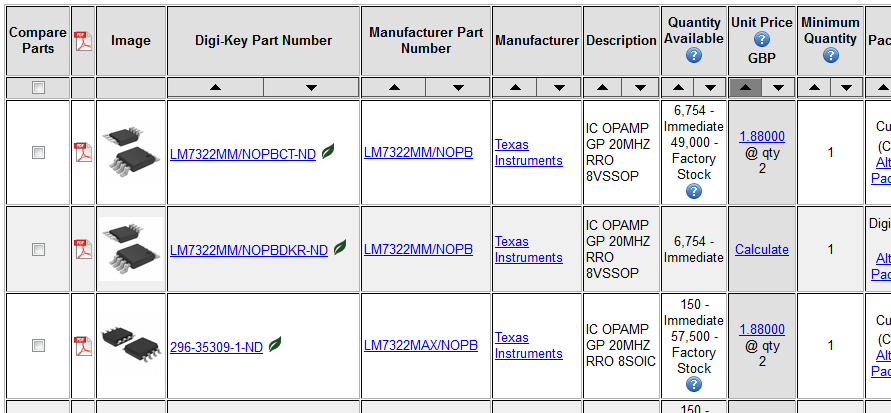
Task: Open datasheet PDF for LM7322MM/NOPBCT-ND row
Action: pyautogui.click(x=83, y=152)
